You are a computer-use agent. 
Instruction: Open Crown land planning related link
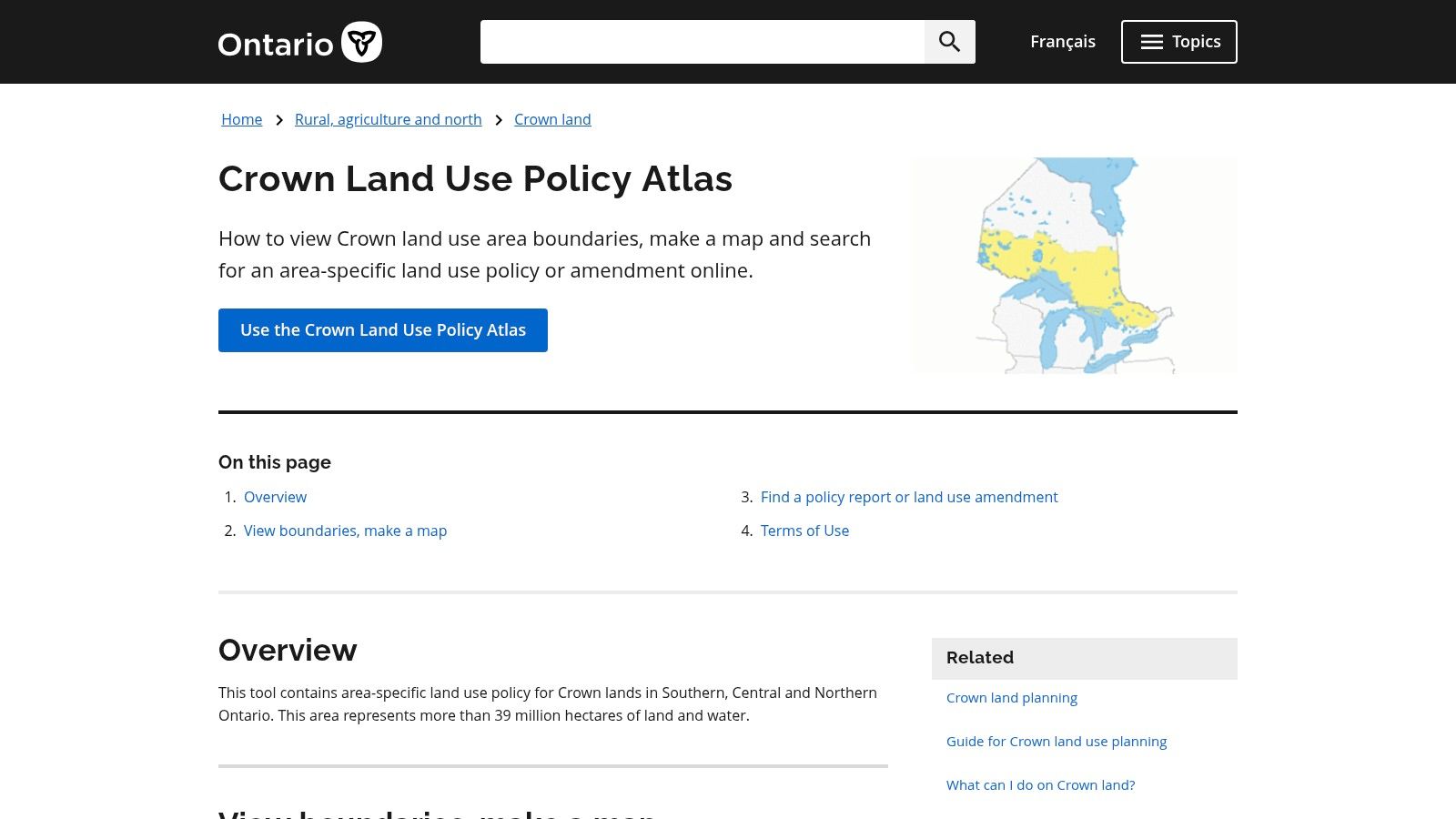tap(1011, 698)
